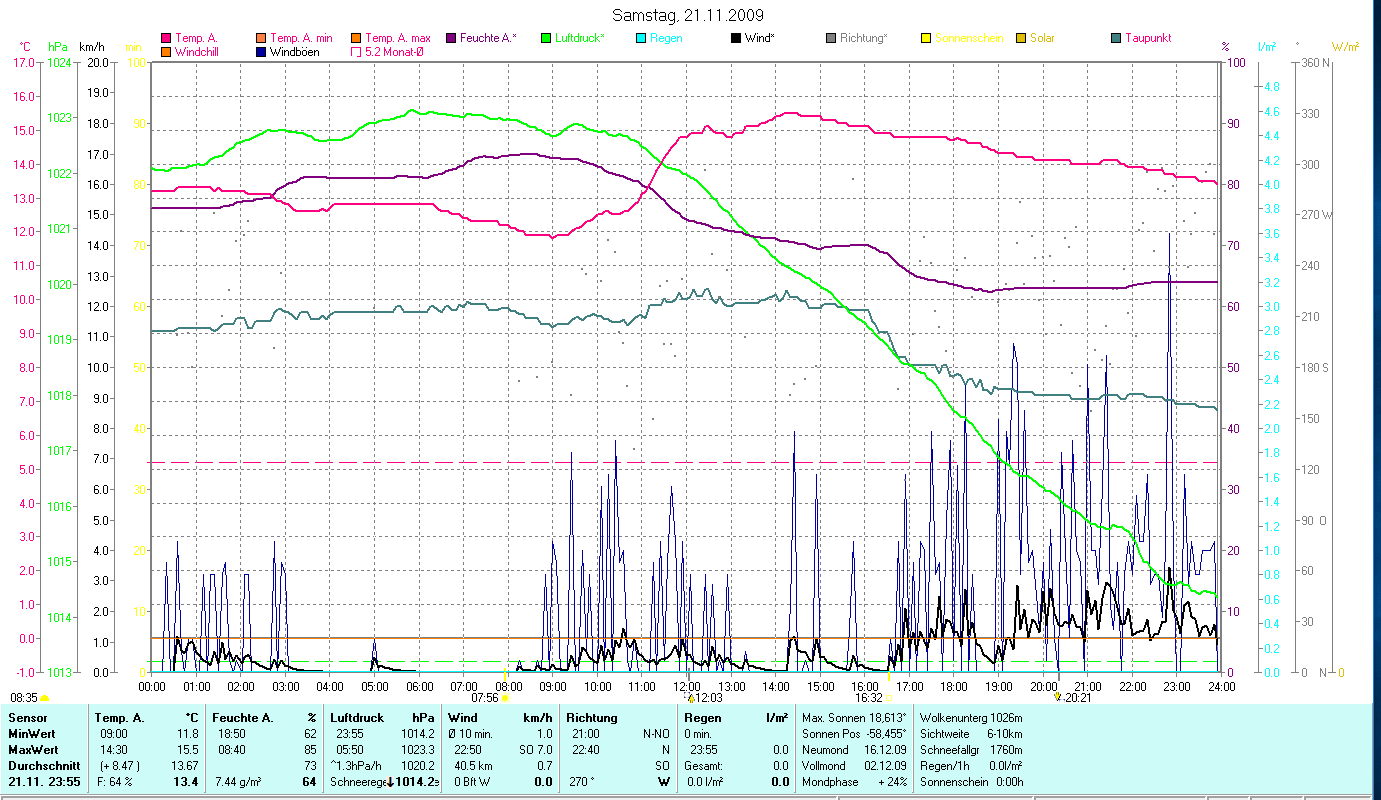Click the cyan Regen legend swatch
This screenshot has width=1381, height=800.
(x=641, y=39)
